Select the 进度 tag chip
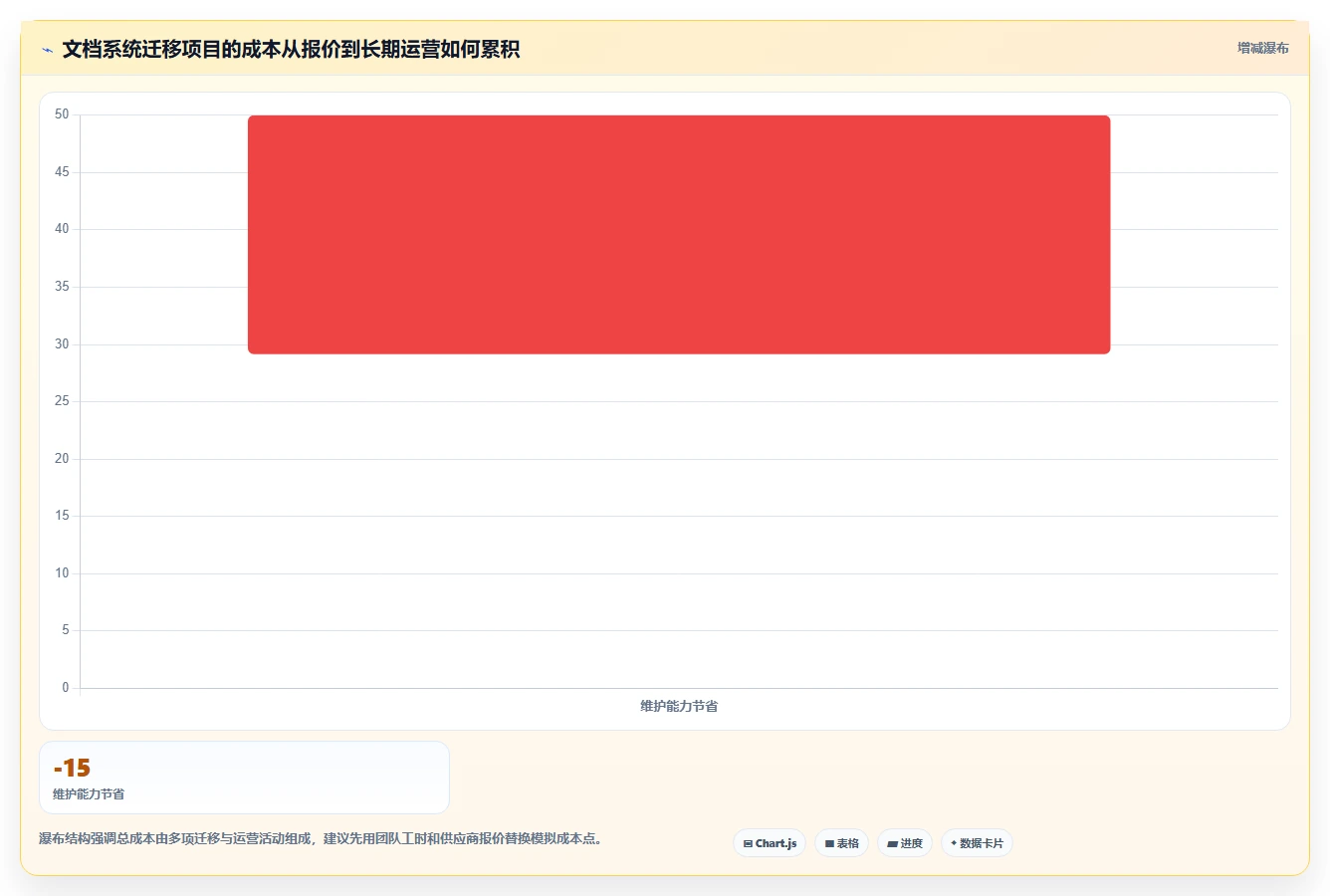This screenshot has width=1330, height=896. click(904, 843)
